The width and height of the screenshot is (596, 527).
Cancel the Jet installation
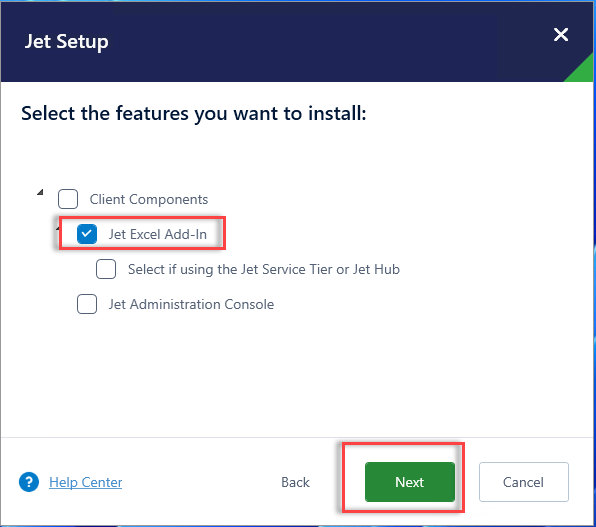(x=524, y=482)
